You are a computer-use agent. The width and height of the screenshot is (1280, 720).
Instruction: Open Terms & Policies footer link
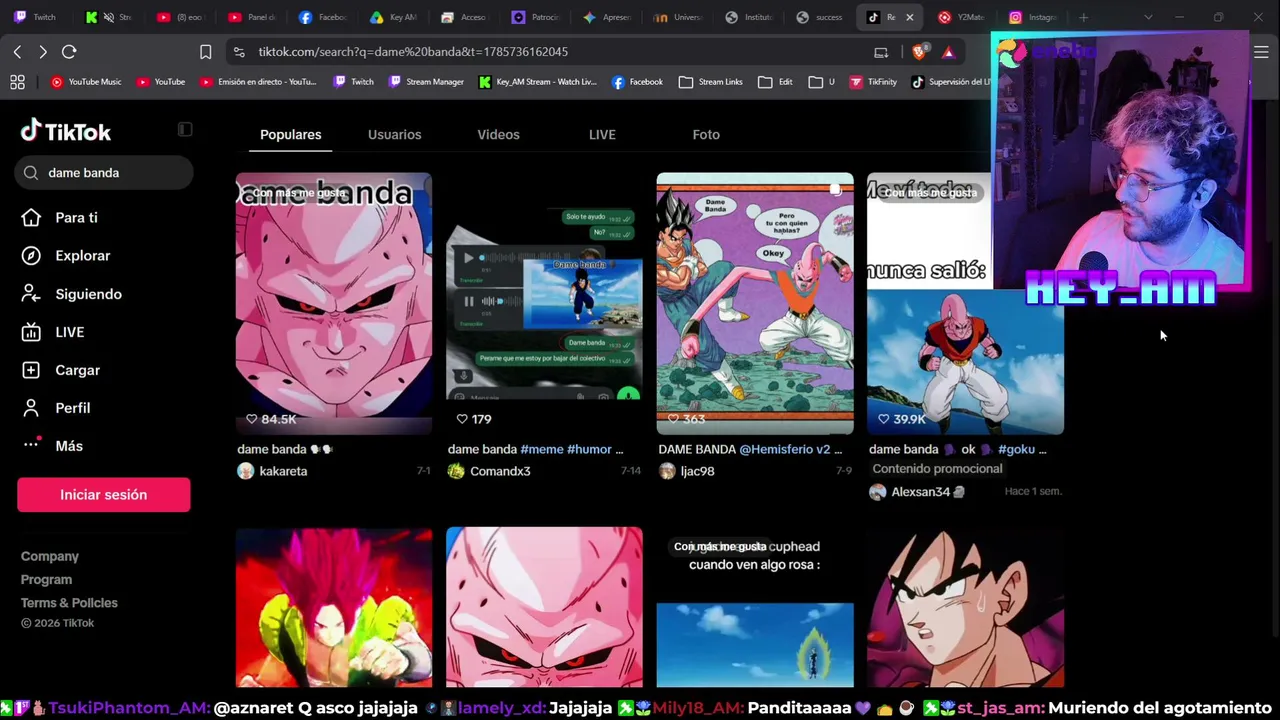tap(69, 603)
